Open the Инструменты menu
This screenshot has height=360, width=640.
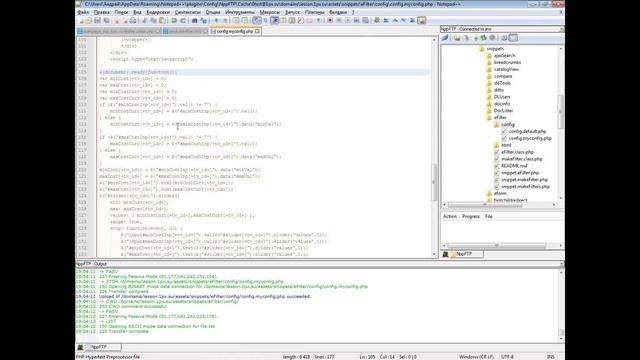pyautogui.click(x=240, y=12)
